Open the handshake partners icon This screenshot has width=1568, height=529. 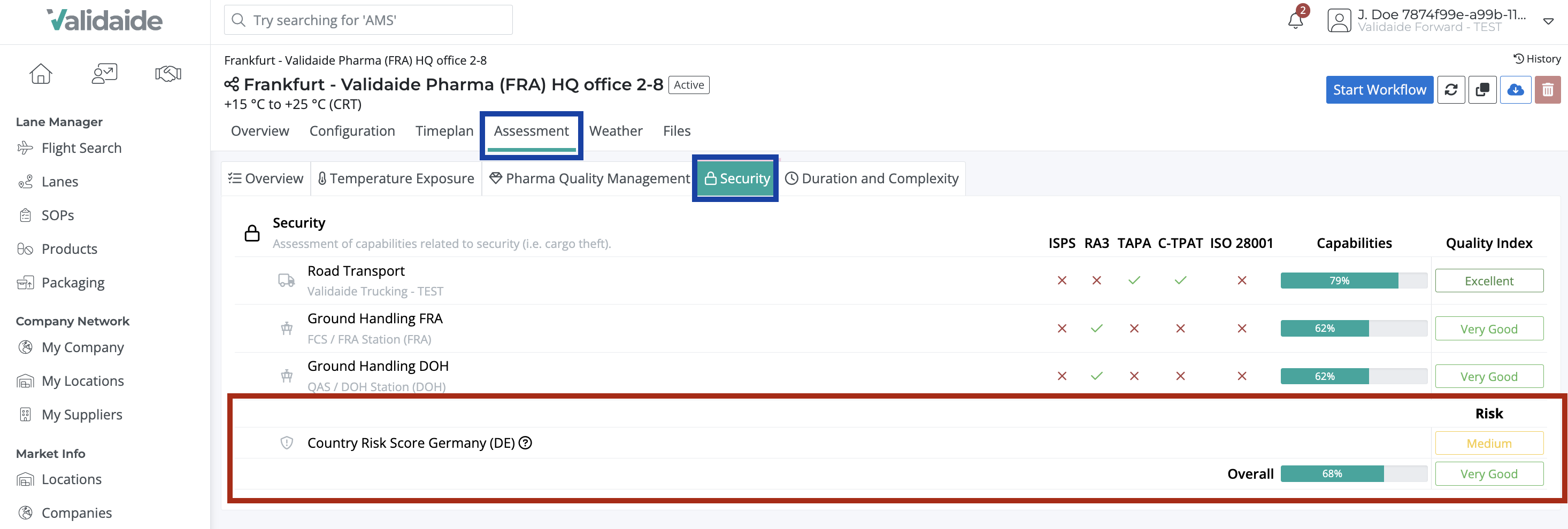coord(168,74)
